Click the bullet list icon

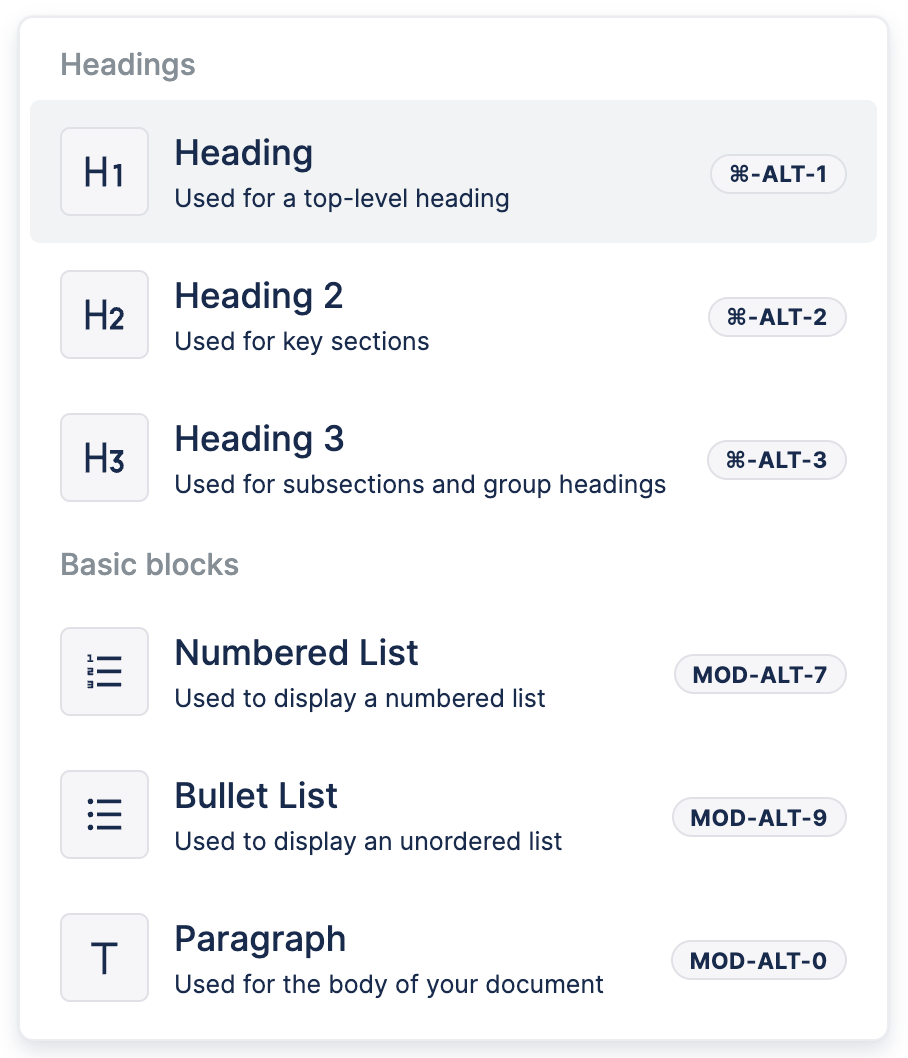click(x=104, y=815)
